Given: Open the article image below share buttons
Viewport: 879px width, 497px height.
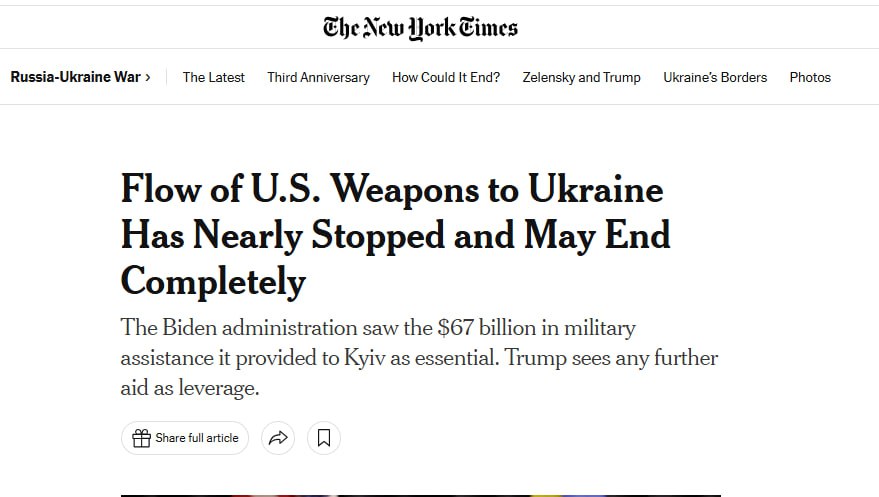Looking at the screenshot, I should pyautogui.click(x=420, y=494).
